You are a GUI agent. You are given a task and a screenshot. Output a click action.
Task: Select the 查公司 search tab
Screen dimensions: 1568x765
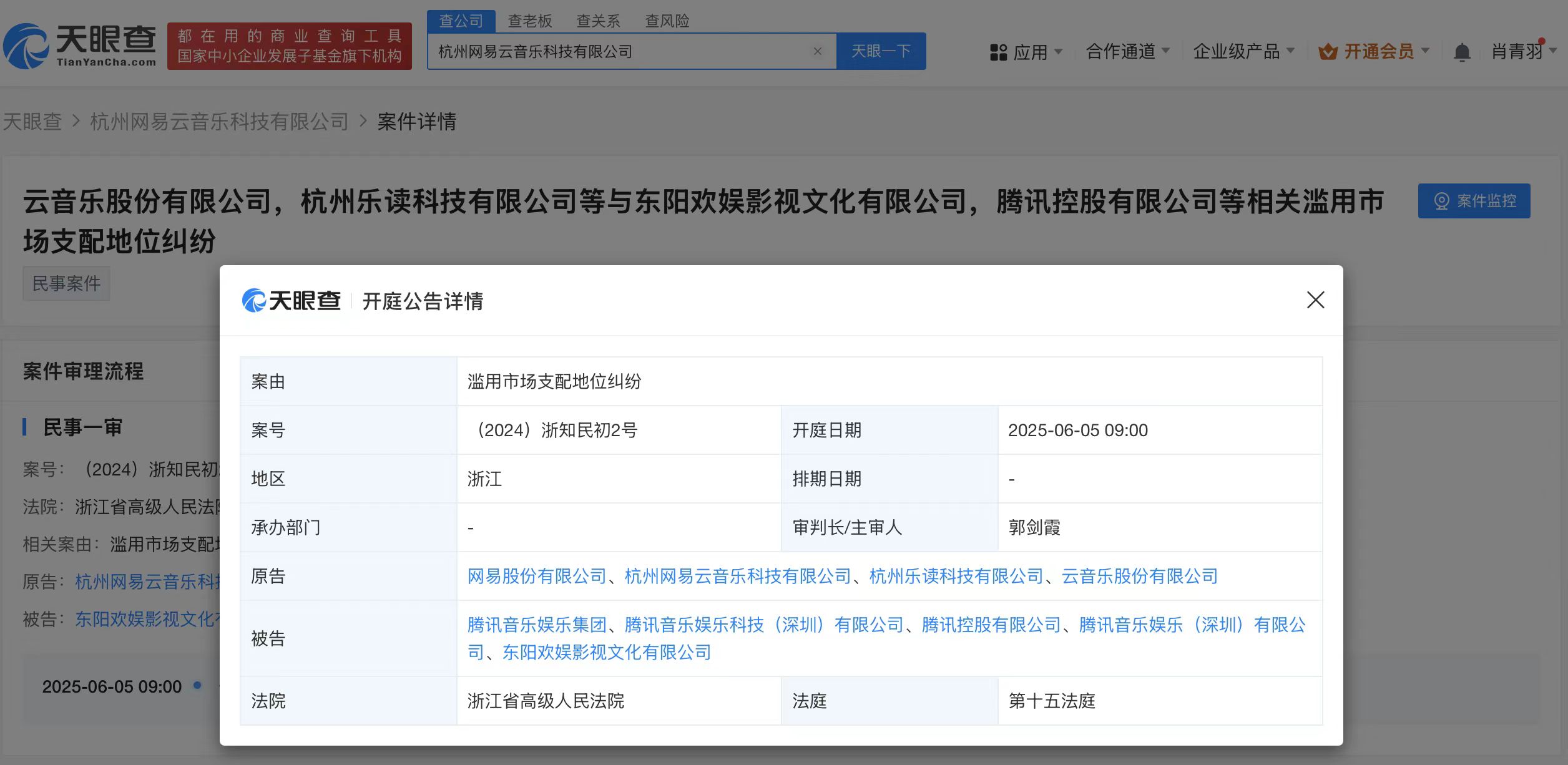[x=461, y=21]
